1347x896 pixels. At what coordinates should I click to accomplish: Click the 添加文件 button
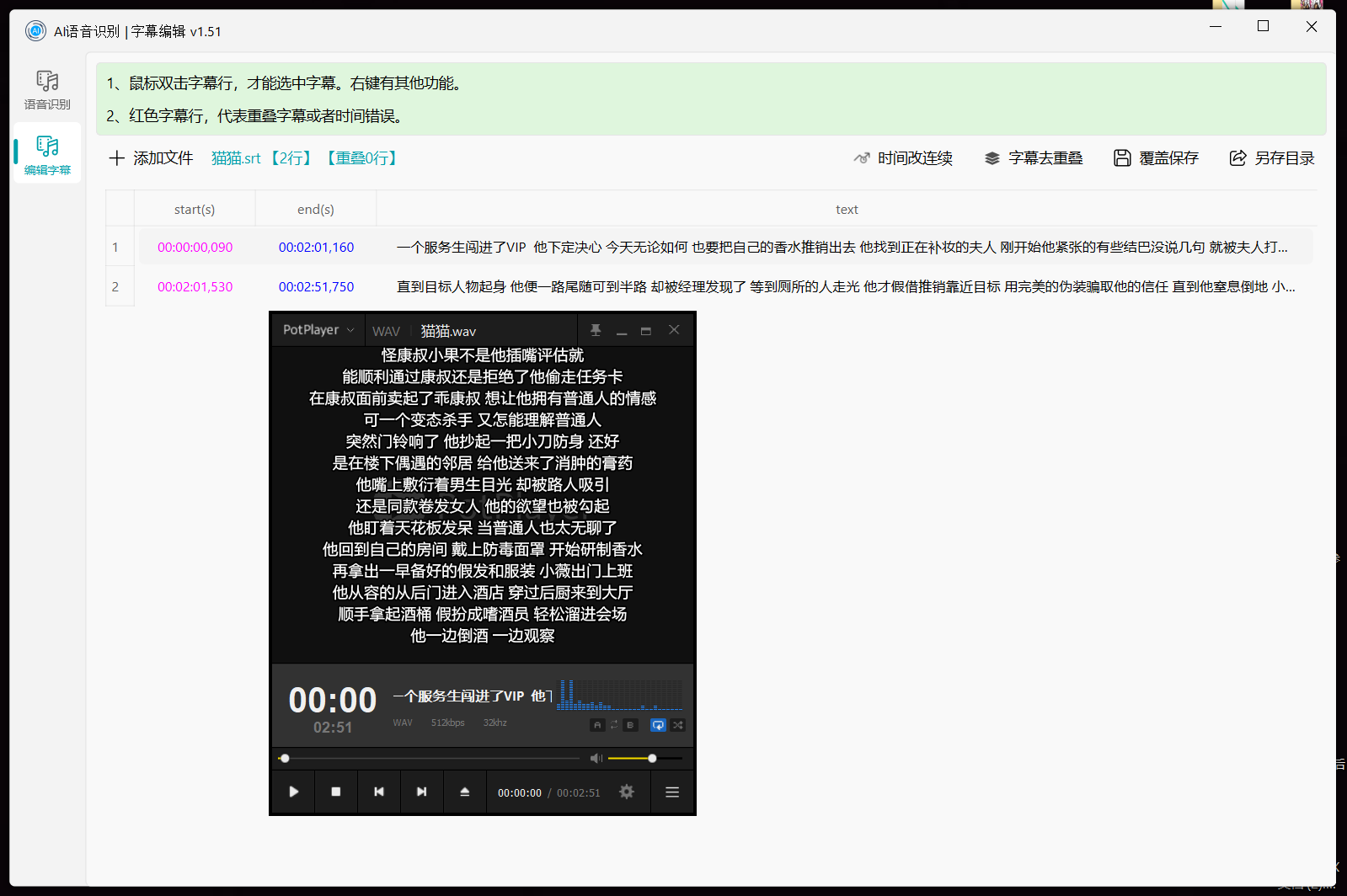click(152, 158)
